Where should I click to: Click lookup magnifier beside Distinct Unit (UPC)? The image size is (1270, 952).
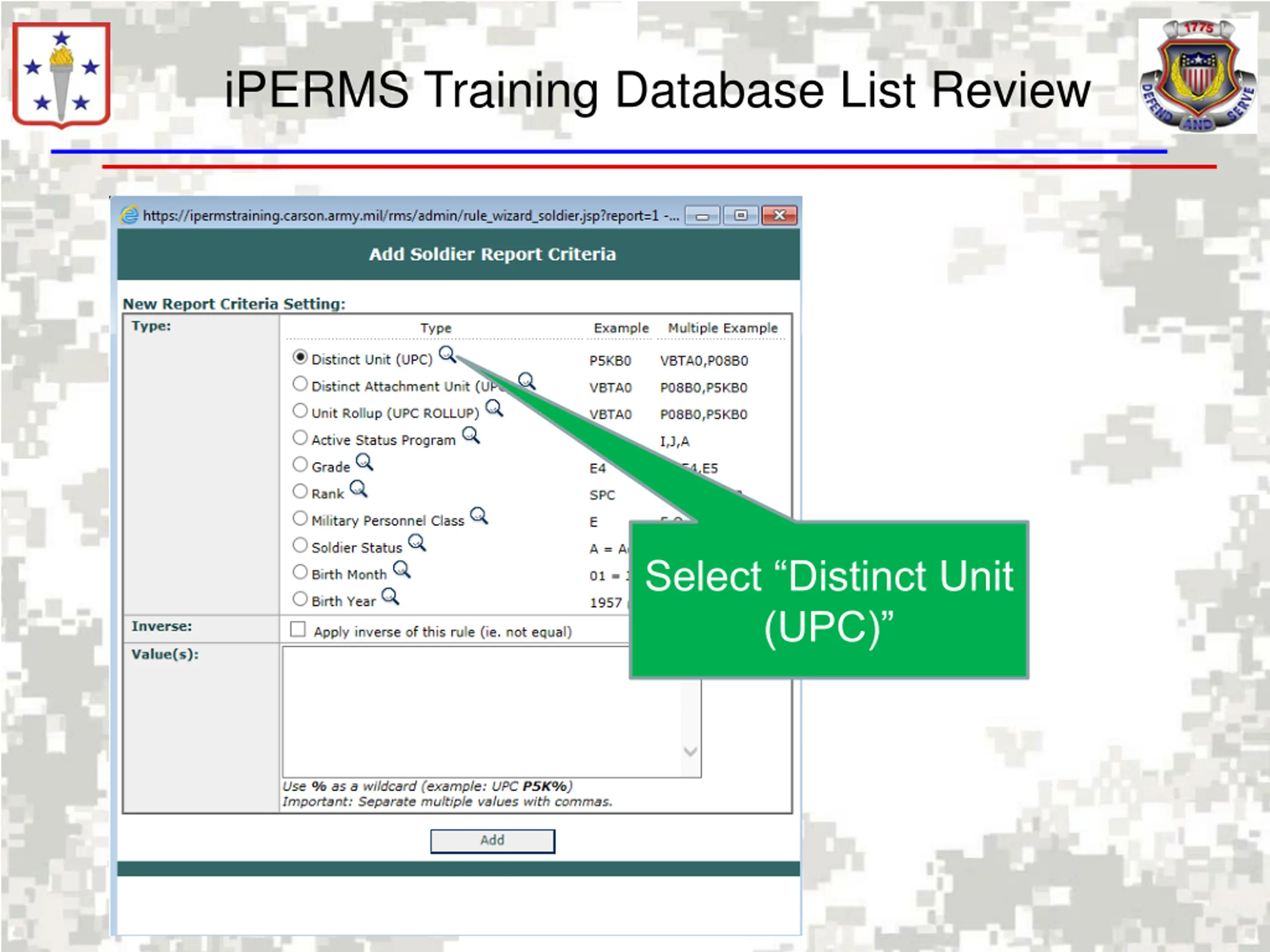coord(446,355)
